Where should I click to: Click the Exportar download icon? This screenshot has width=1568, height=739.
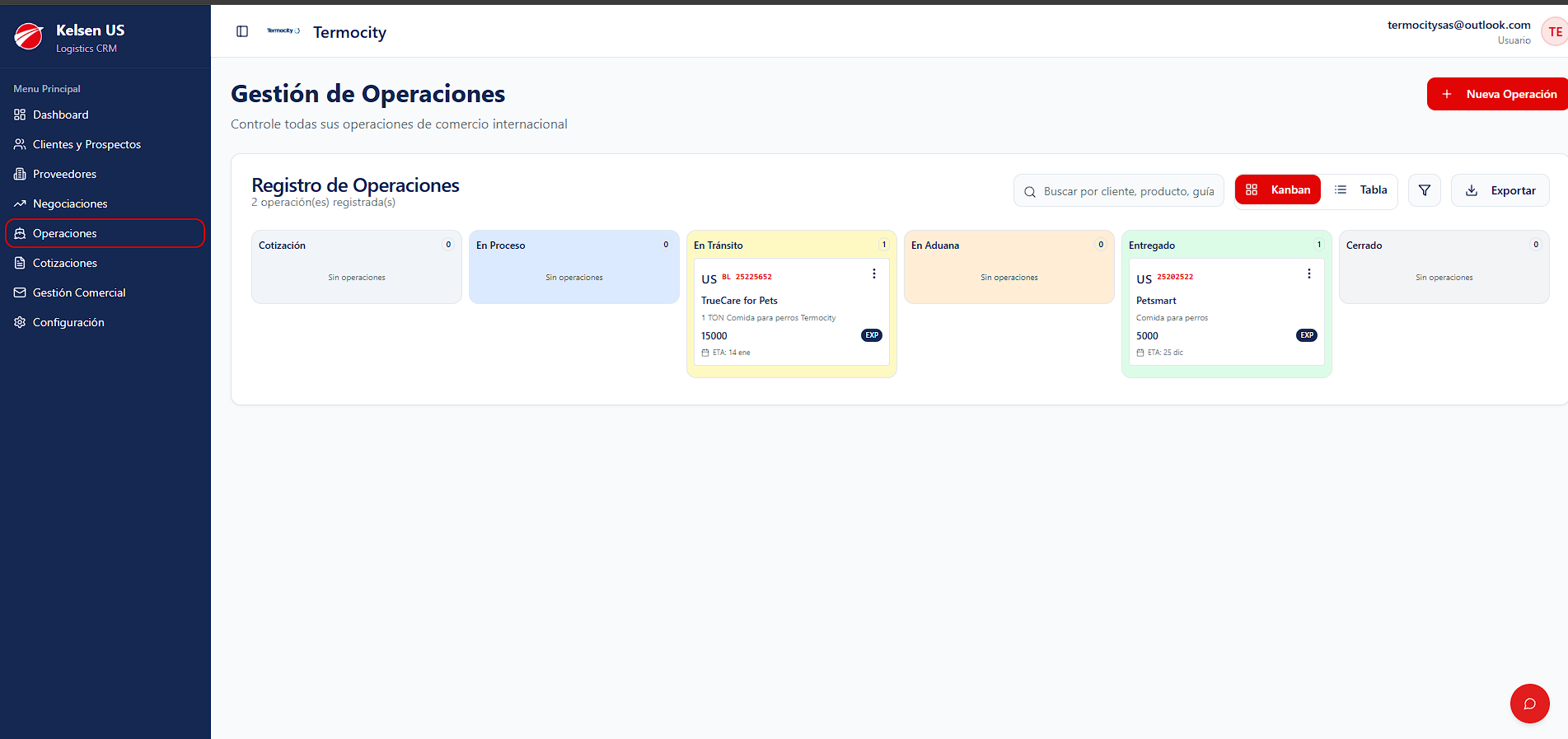point(1472,190)
